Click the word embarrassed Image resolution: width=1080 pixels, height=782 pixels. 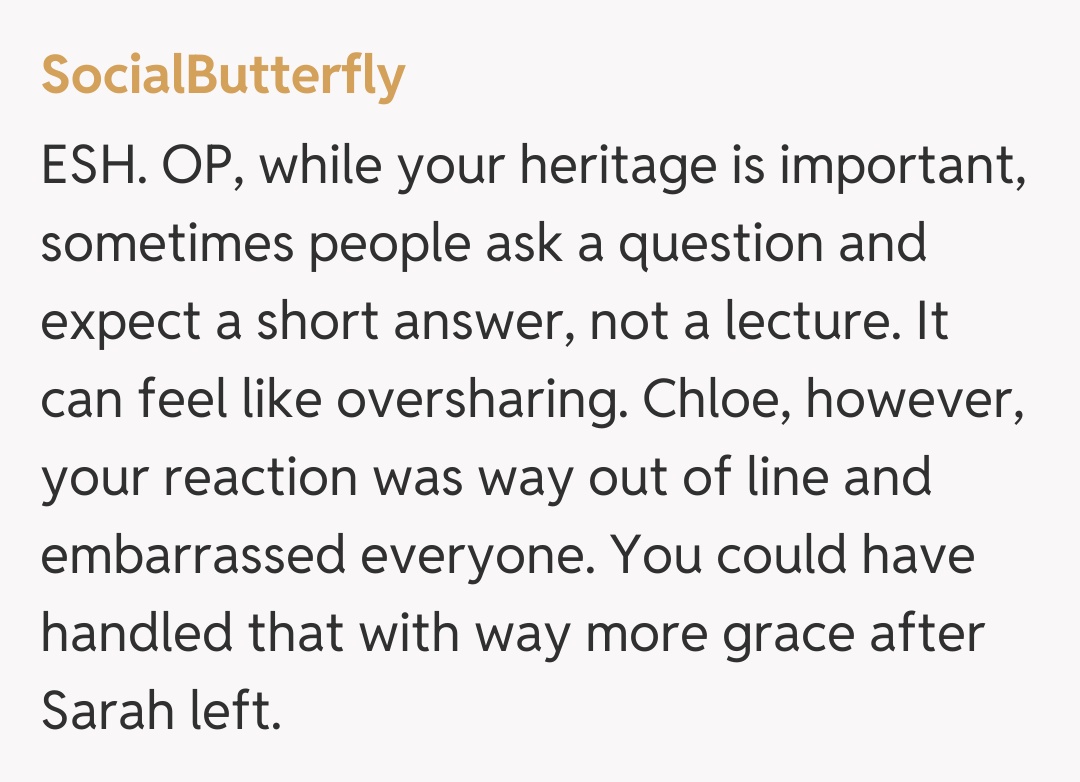click(193, 556)
